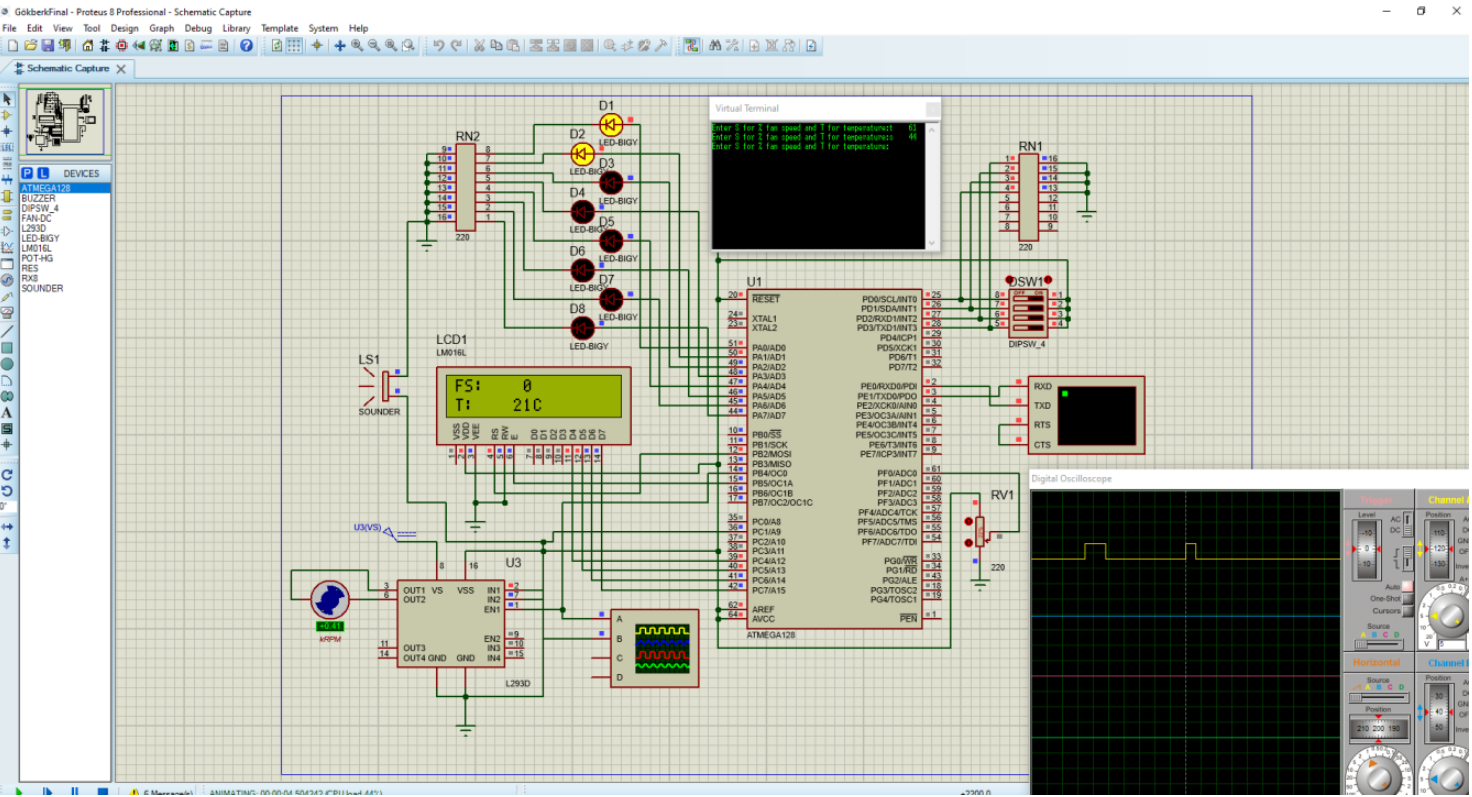Viewport: 1472px width, 797px height.
Task: Select L293D in the devices list
Action: point(34,228)
